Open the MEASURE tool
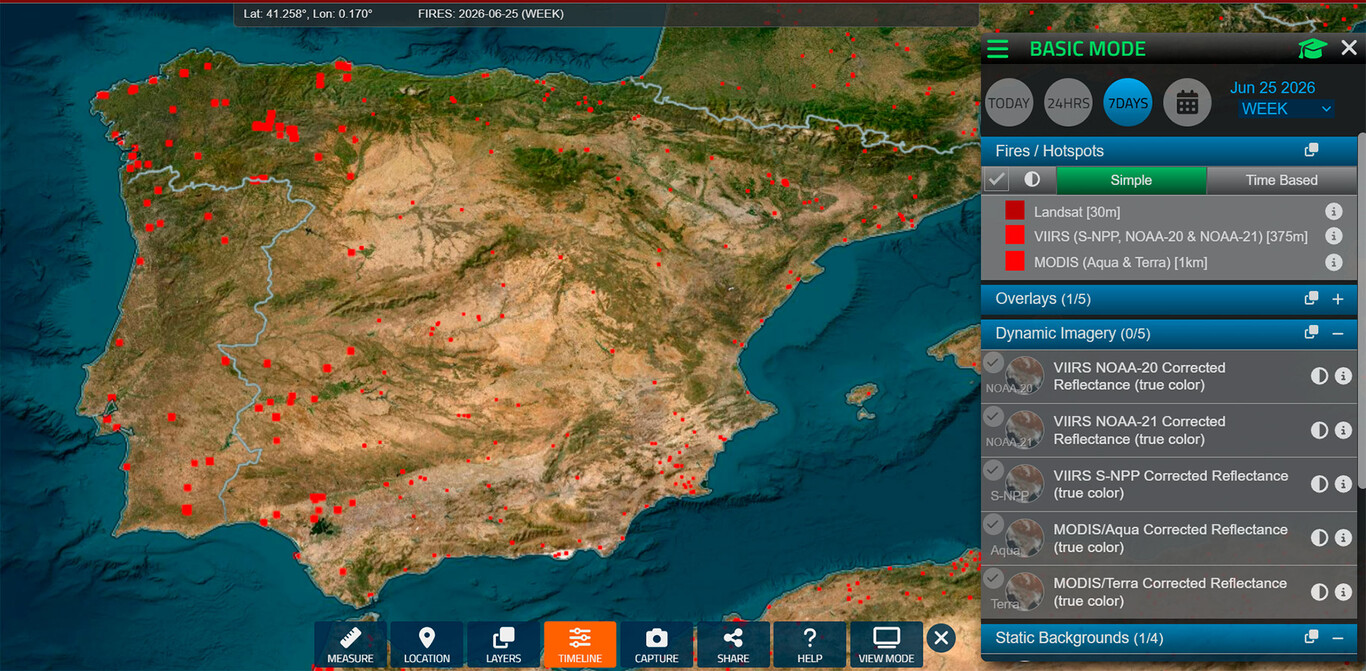This screenshot has width=1366, height=671. coord(350,645)
